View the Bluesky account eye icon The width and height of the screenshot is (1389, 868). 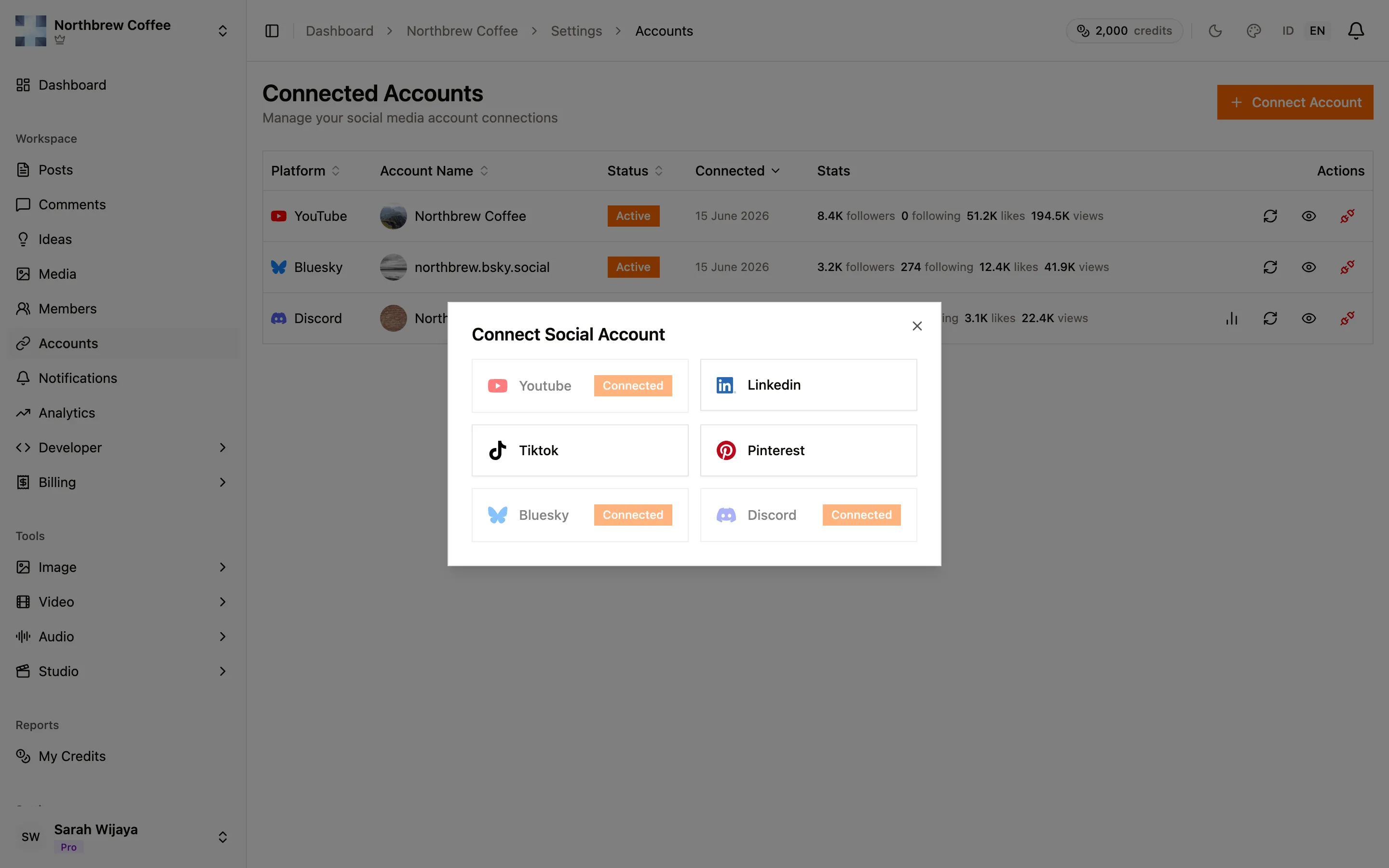coord(1308,267)
